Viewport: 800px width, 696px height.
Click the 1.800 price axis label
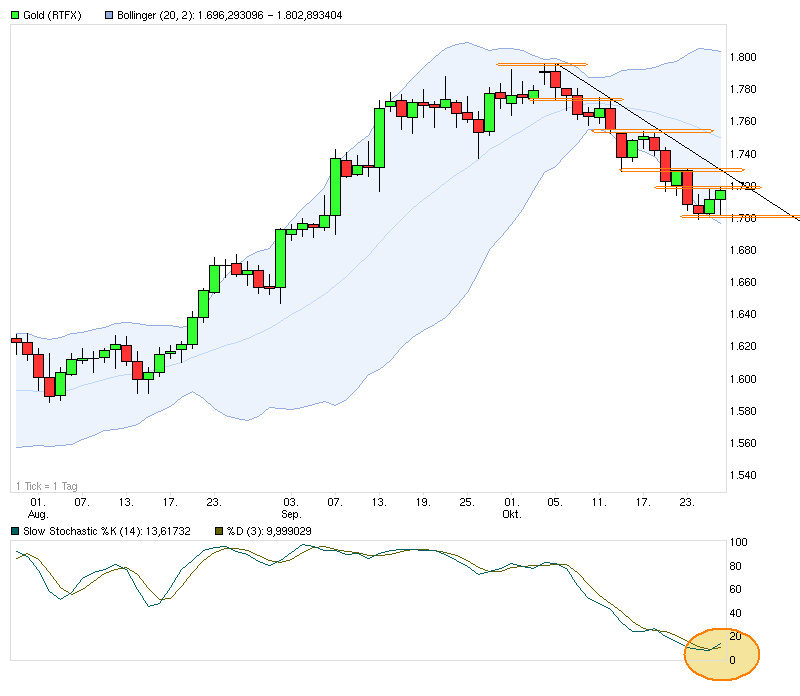[744, 58]
